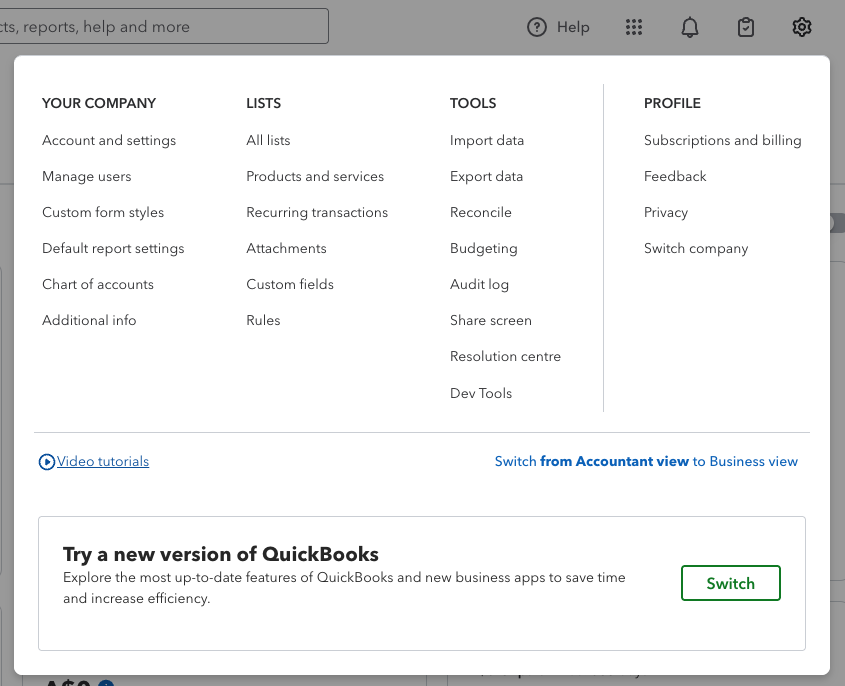Select Import data tool
The image size is (845, 686).
[487, 140]
